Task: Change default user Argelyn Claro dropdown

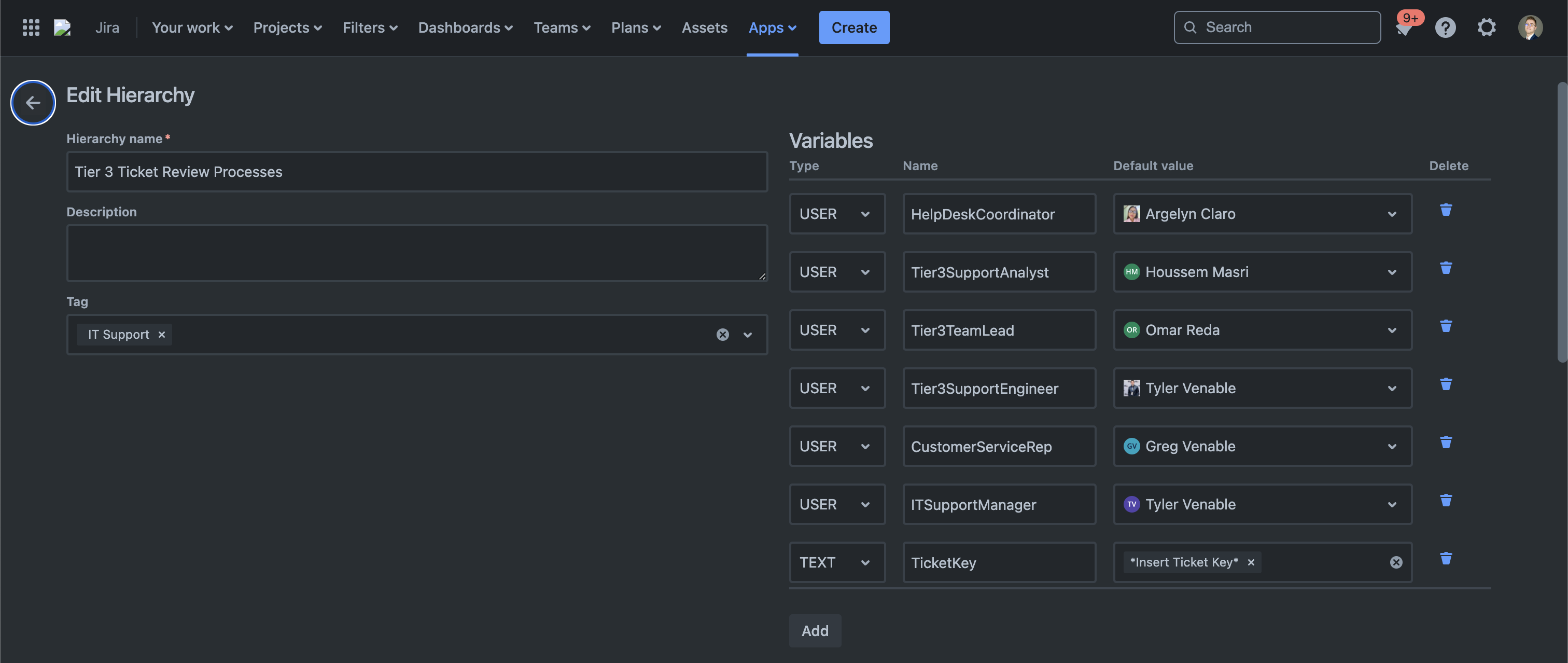Action: (1262, 214)
